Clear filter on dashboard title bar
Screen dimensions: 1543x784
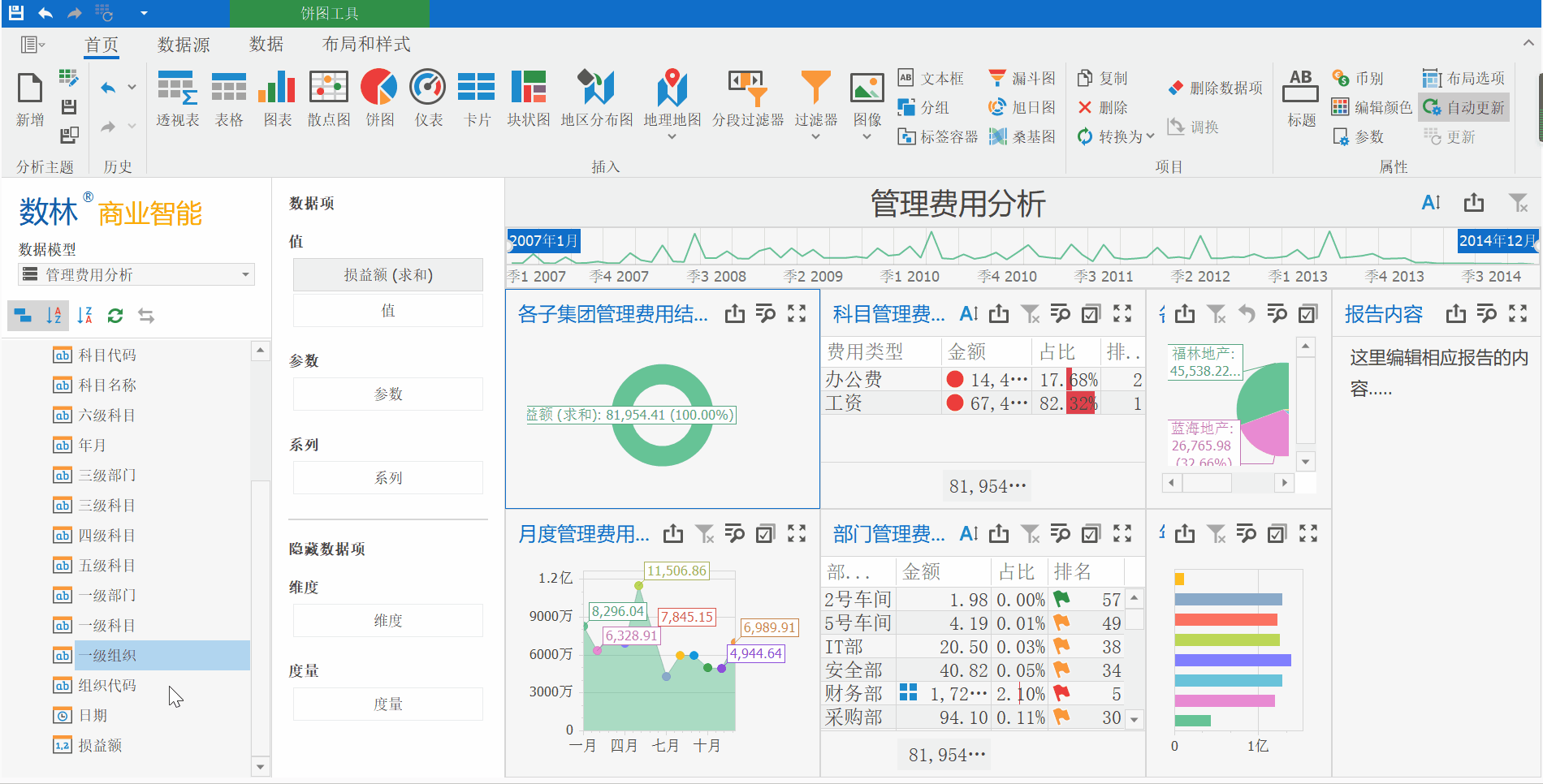1518,202
